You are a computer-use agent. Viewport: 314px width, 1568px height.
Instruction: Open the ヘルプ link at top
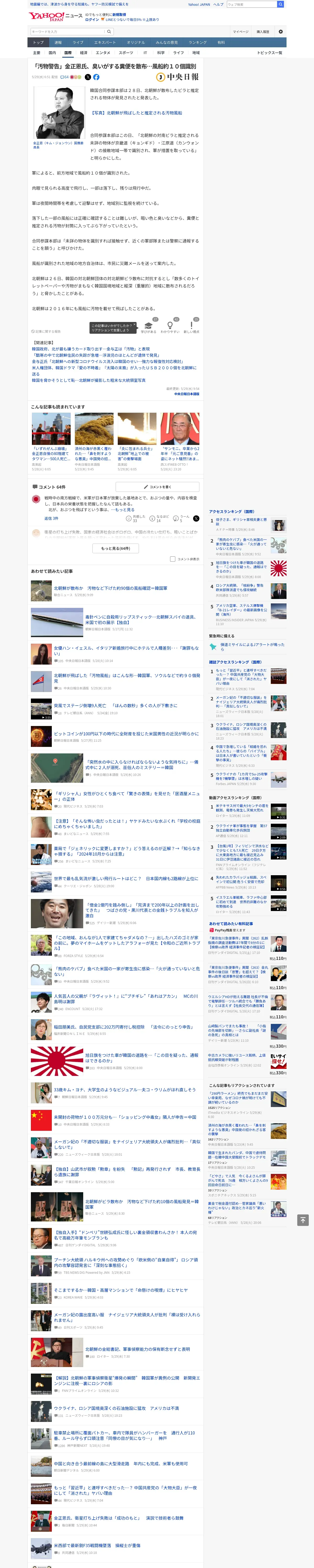coord(218,4)
